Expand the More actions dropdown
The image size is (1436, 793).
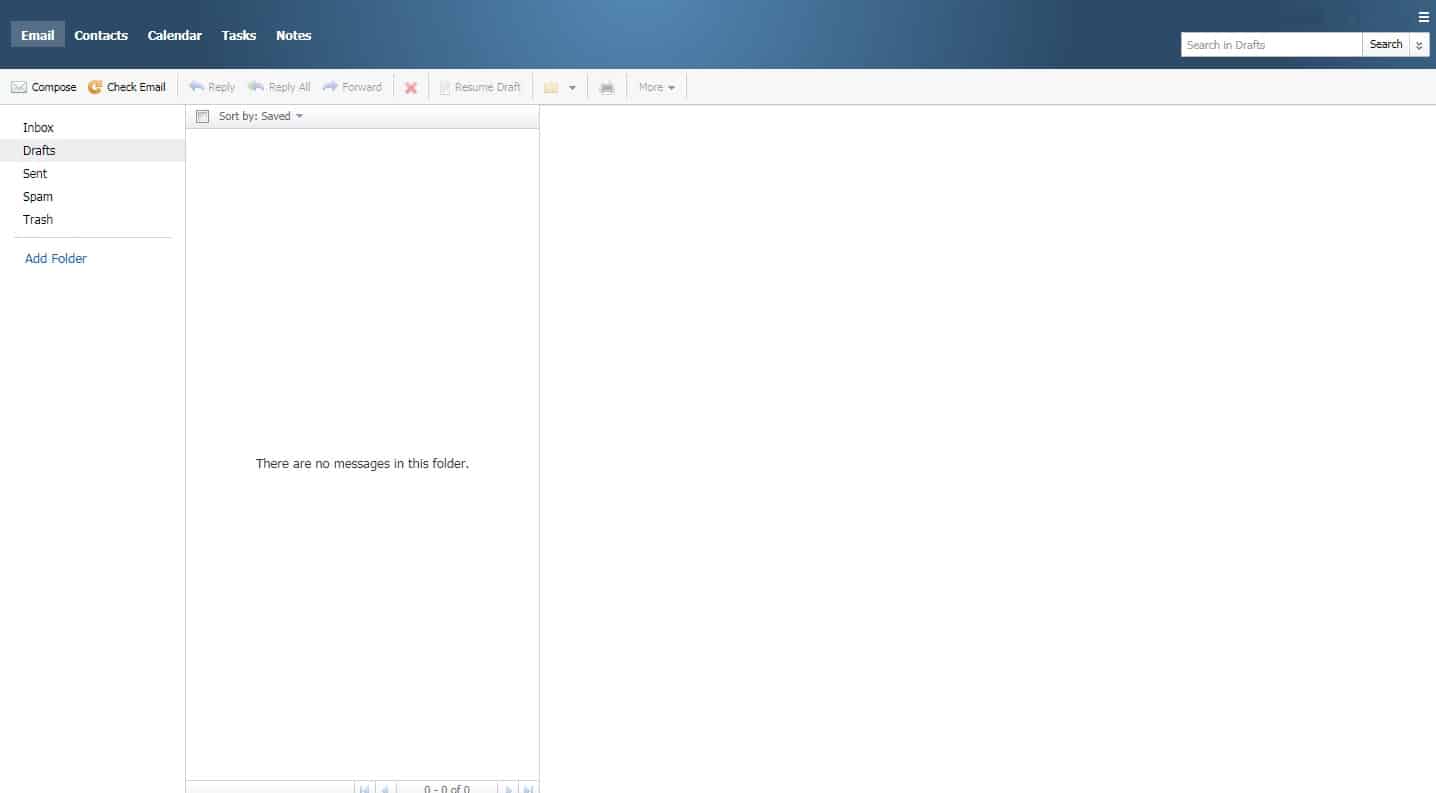(x=656, y=87)
